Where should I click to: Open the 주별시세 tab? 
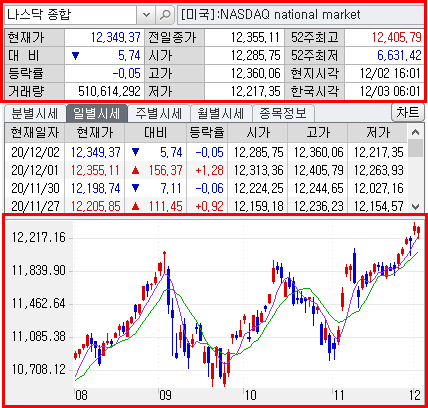[x=159, y=113]
